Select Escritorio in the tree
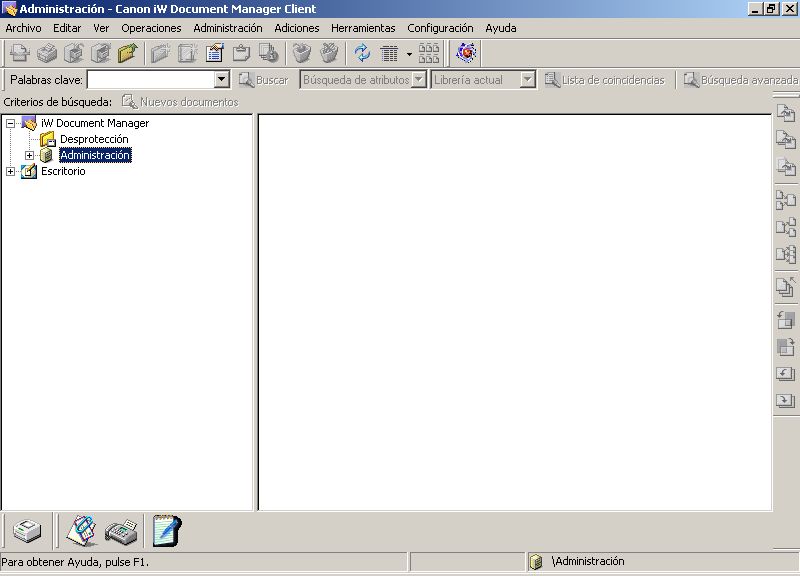This screenshot has width=800, height=576. point(63,171)
